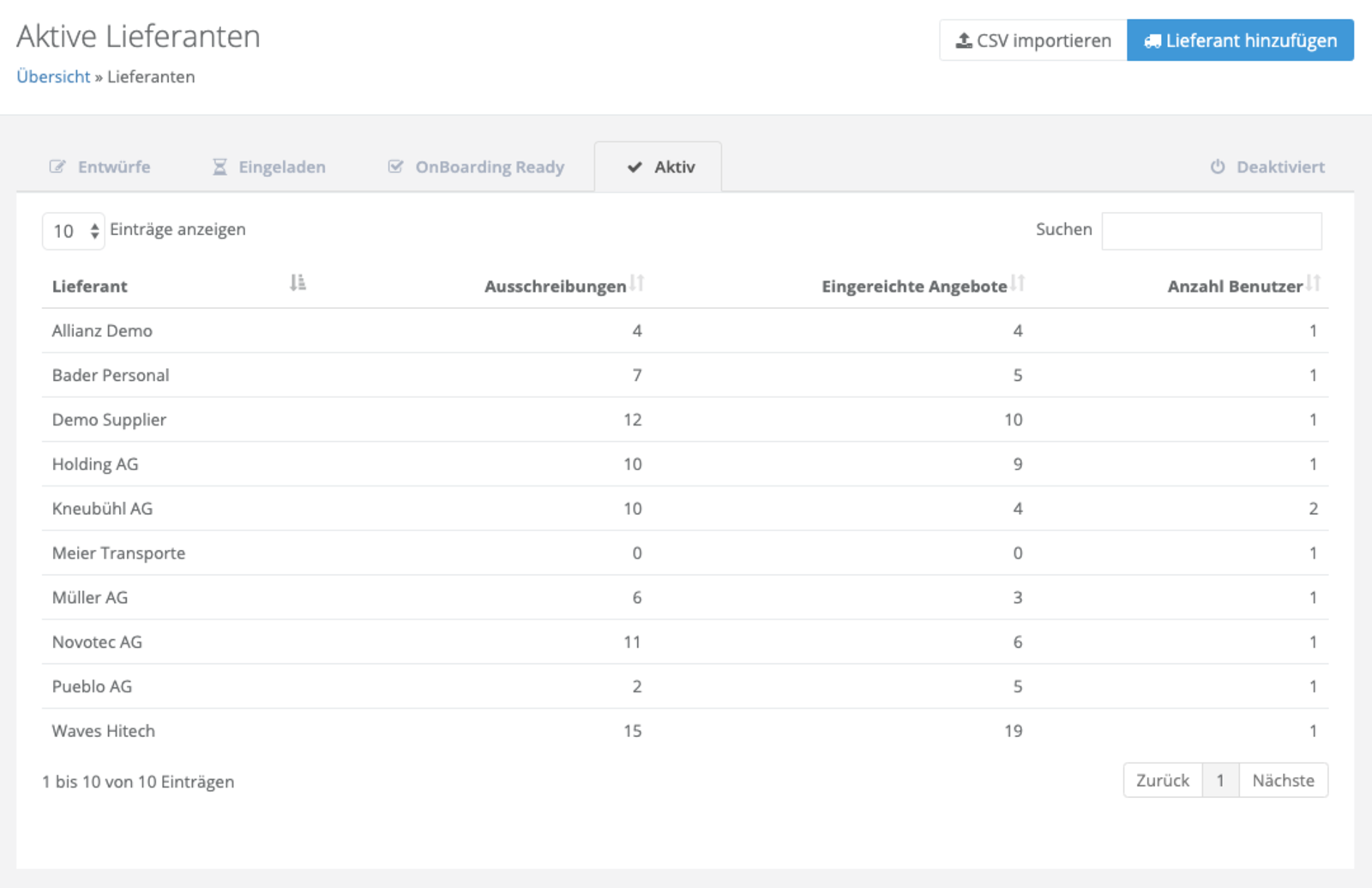Select the Aktiv tab
The width and height of the screenshot is (1372, 888).
[x=659, y=166]
